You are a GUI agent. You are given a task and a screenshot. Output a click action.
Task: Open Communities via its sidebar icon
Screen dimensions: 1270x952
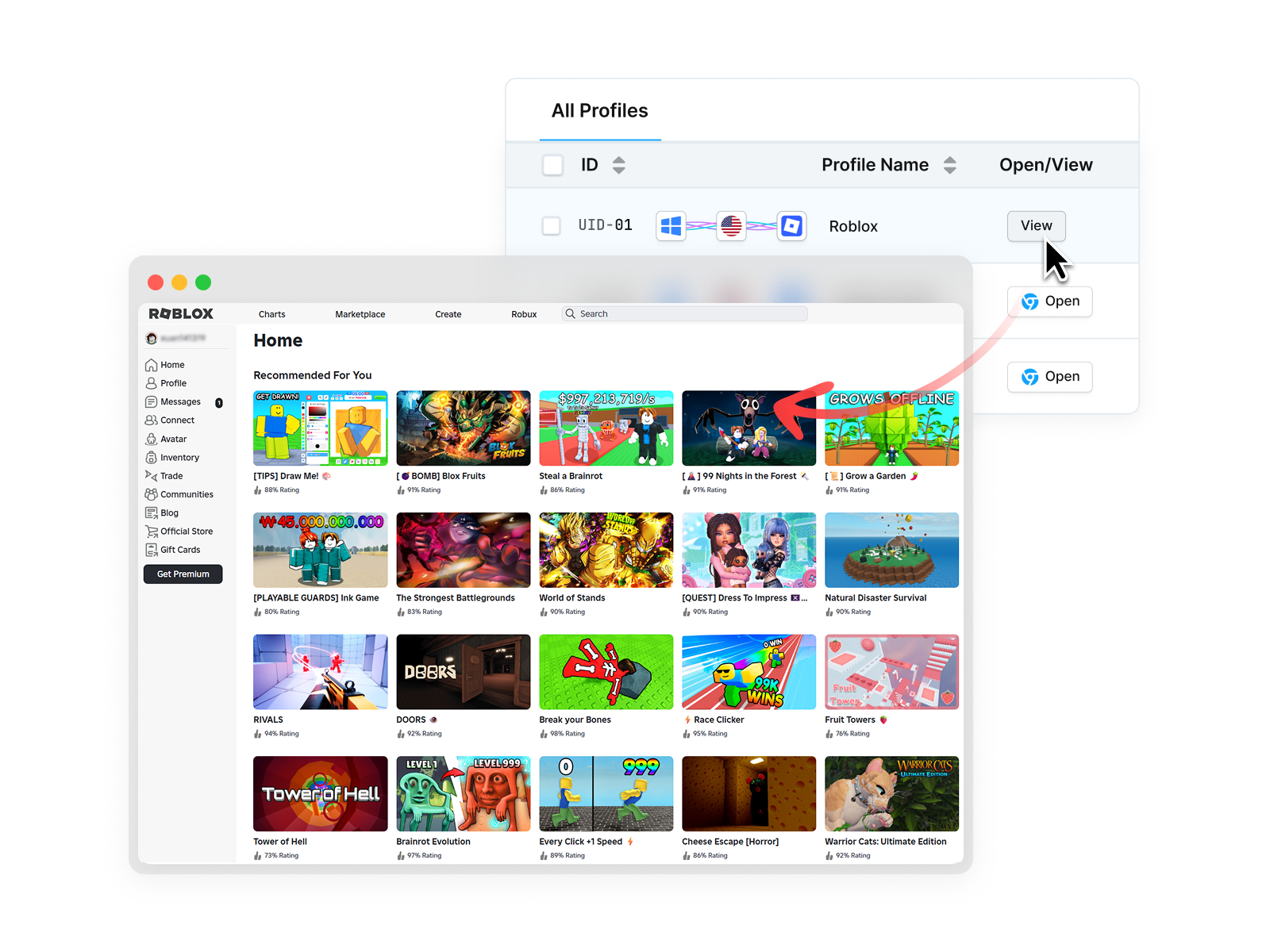tap(151, 494)
